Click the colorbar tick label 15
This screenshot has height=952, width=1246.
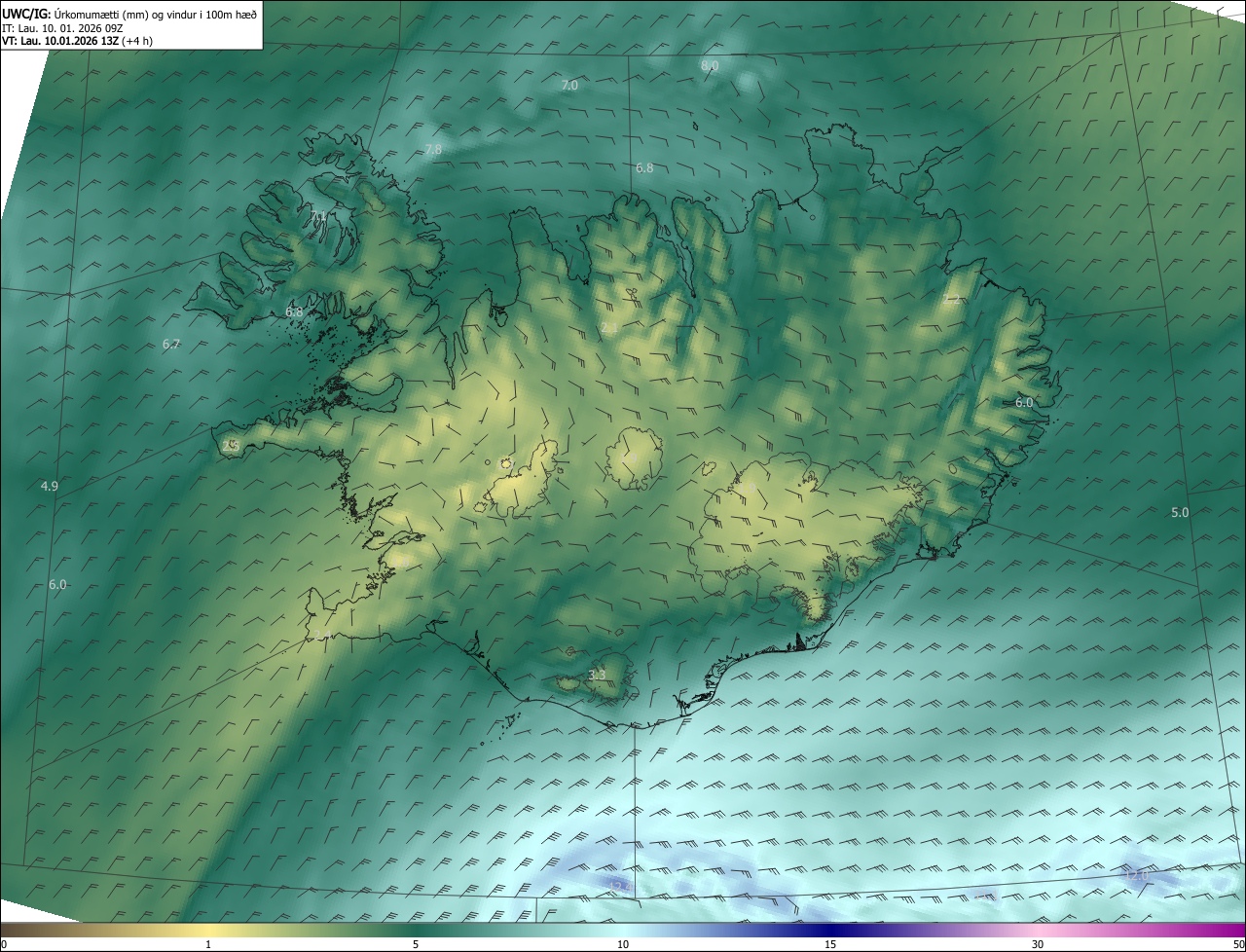point(830,944)
